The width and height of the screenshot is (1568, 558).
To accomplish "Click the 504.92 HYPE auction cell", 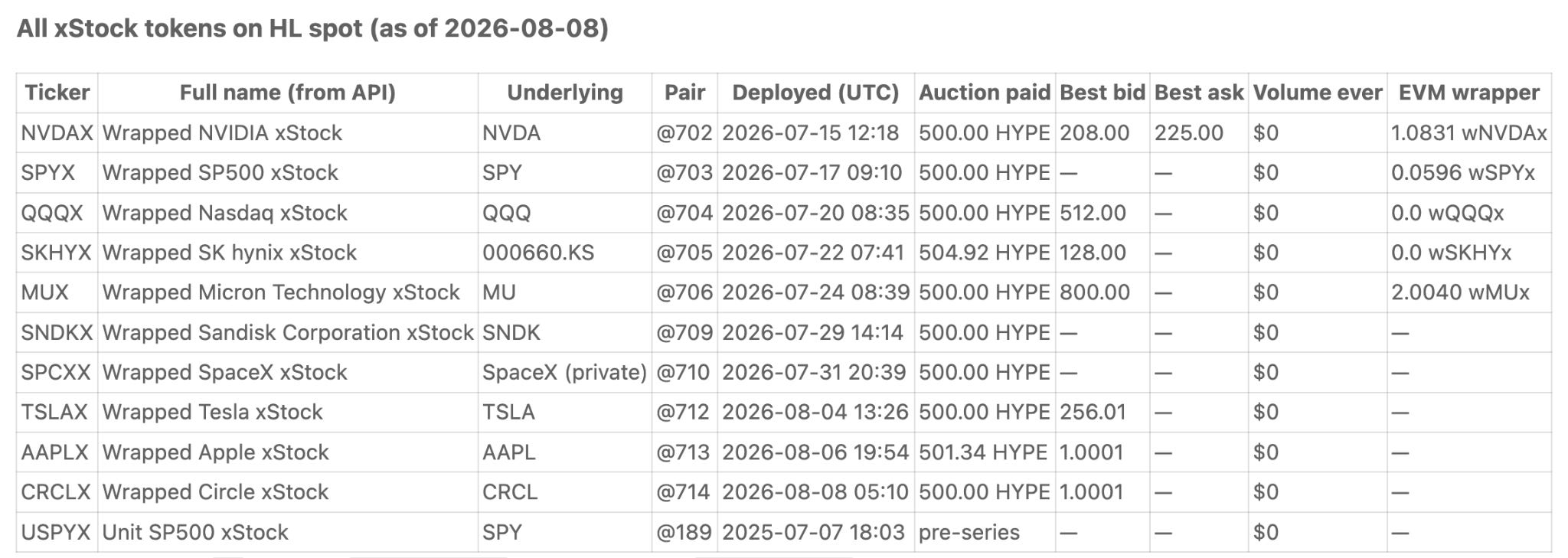I will (985, 253).
